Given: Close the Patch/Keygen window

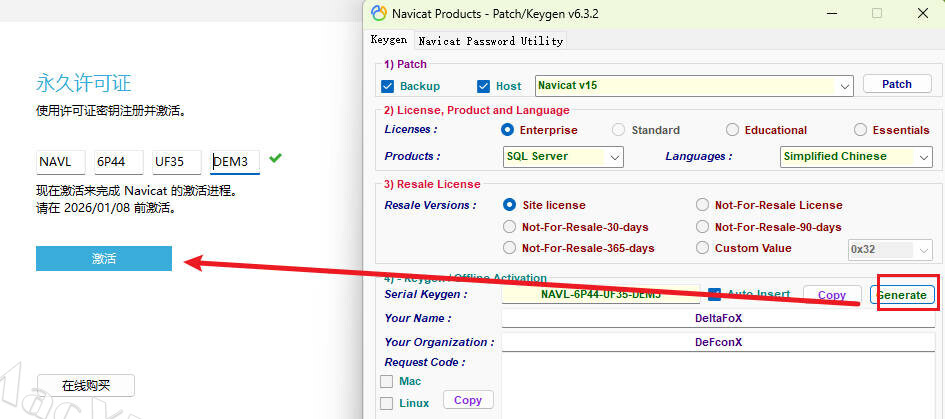Looking at the screenshot, I should tap(921, 13).
